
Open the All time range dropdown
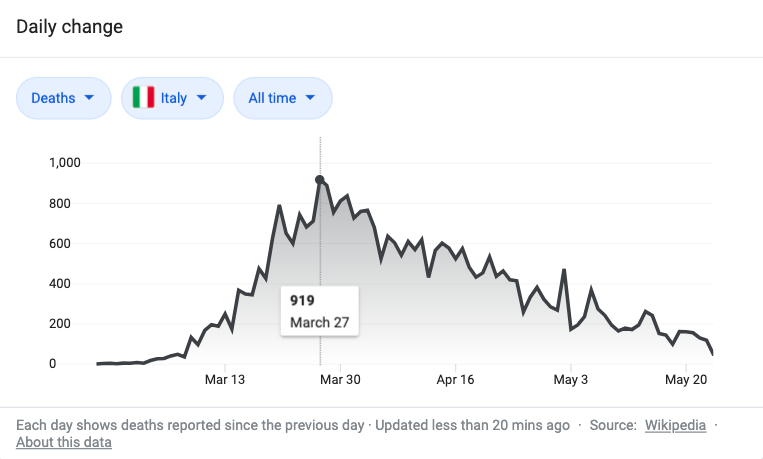click(282, 98)
